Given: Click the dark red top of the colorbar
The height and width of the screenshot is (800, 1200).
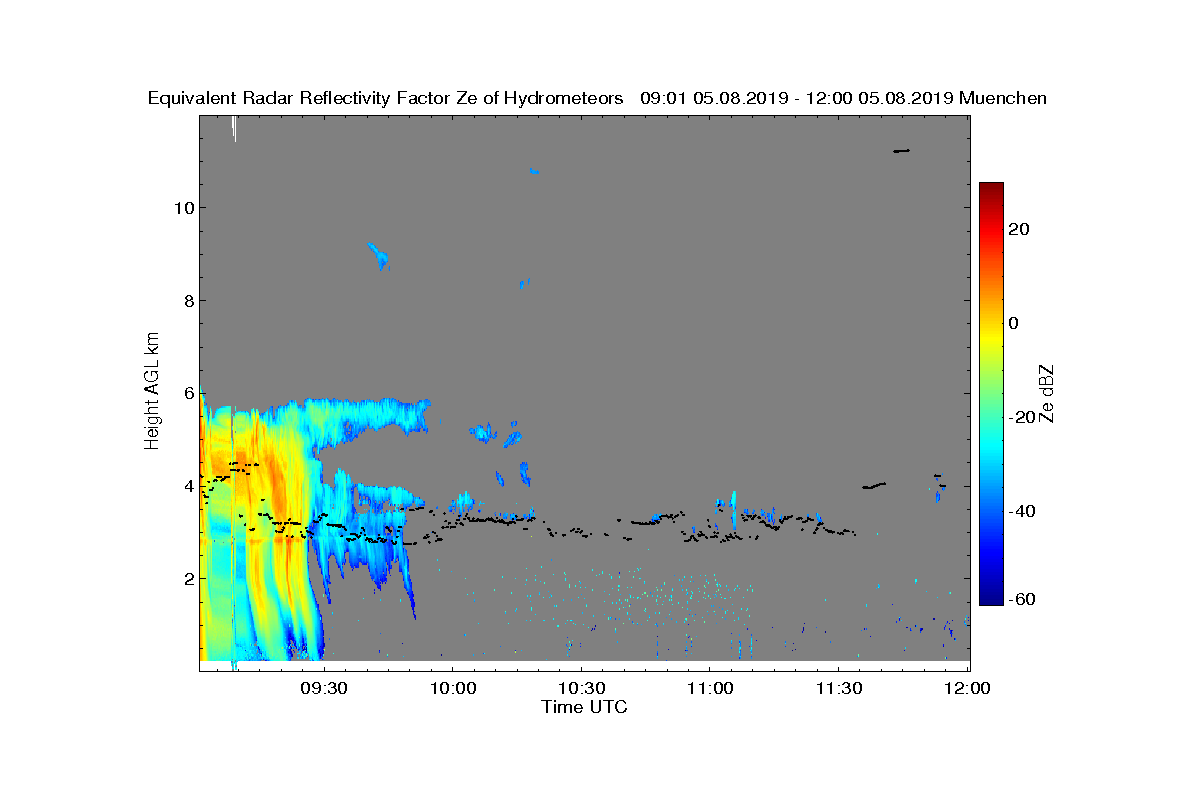Looking at the screenshot, I should 991,190.
